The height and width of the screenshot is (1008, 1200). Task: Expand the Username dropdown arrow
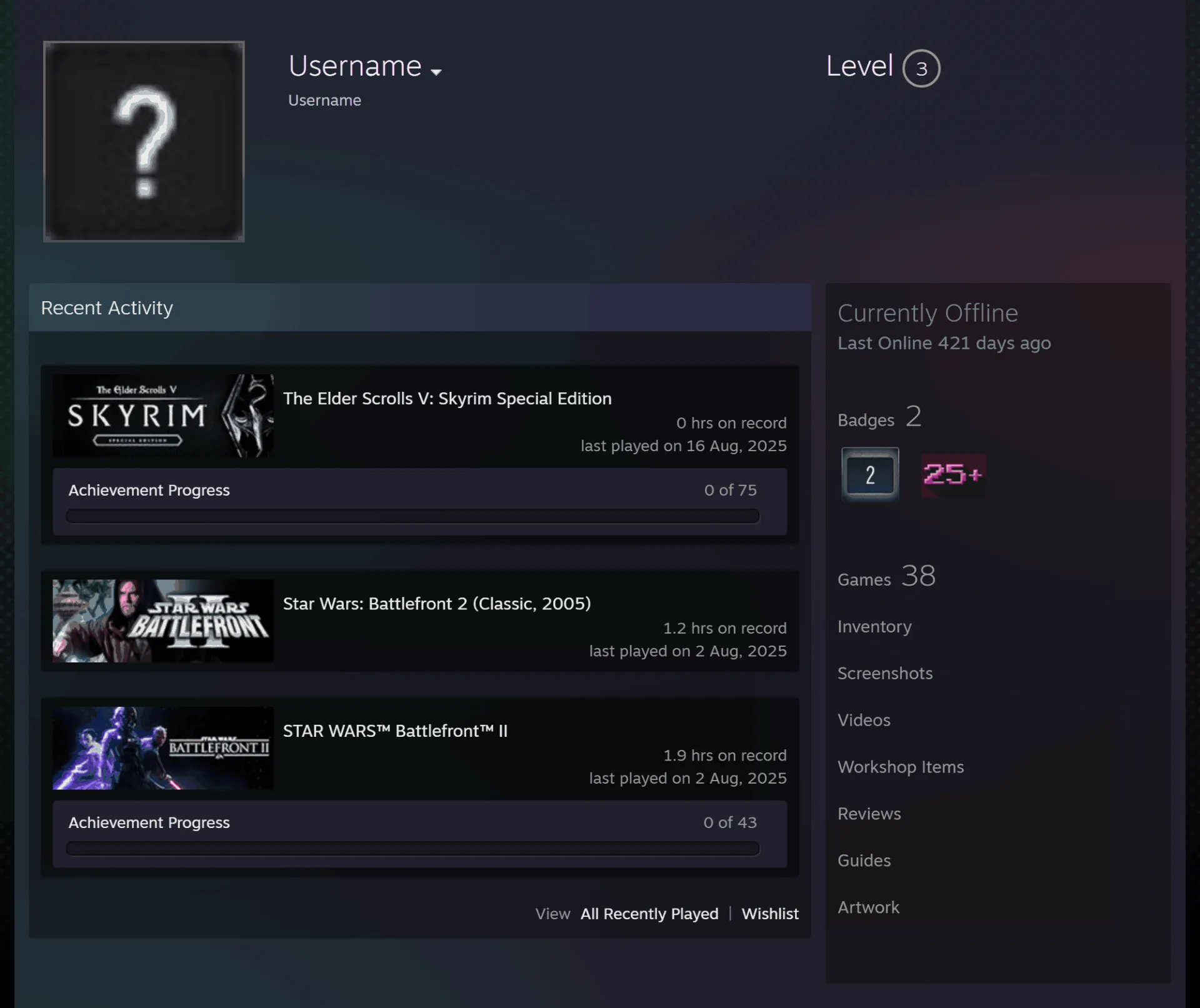436,72
